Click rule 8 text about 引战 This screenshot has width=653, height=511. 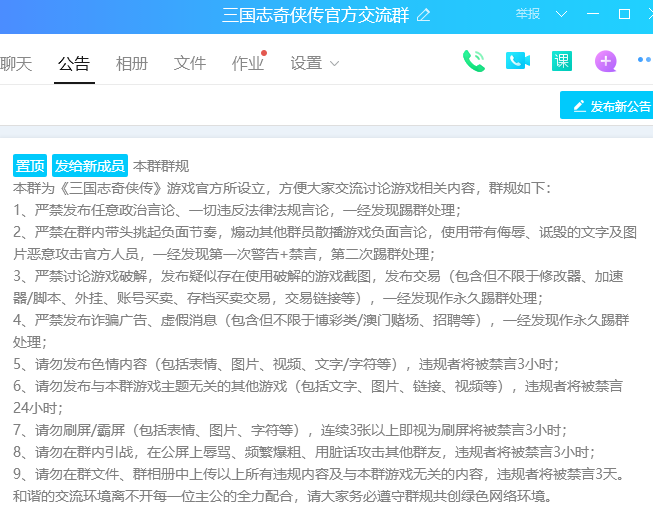304,452
